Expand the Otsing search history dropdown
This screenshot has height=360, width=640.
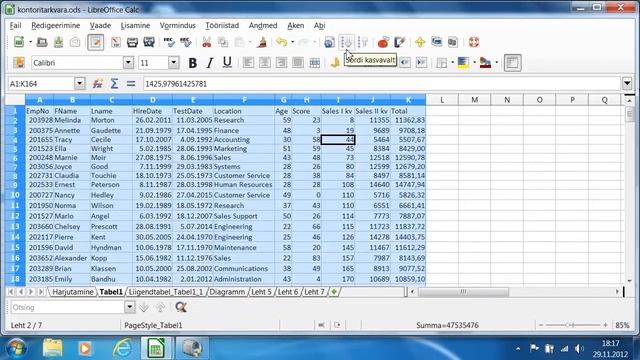(129, 307)
